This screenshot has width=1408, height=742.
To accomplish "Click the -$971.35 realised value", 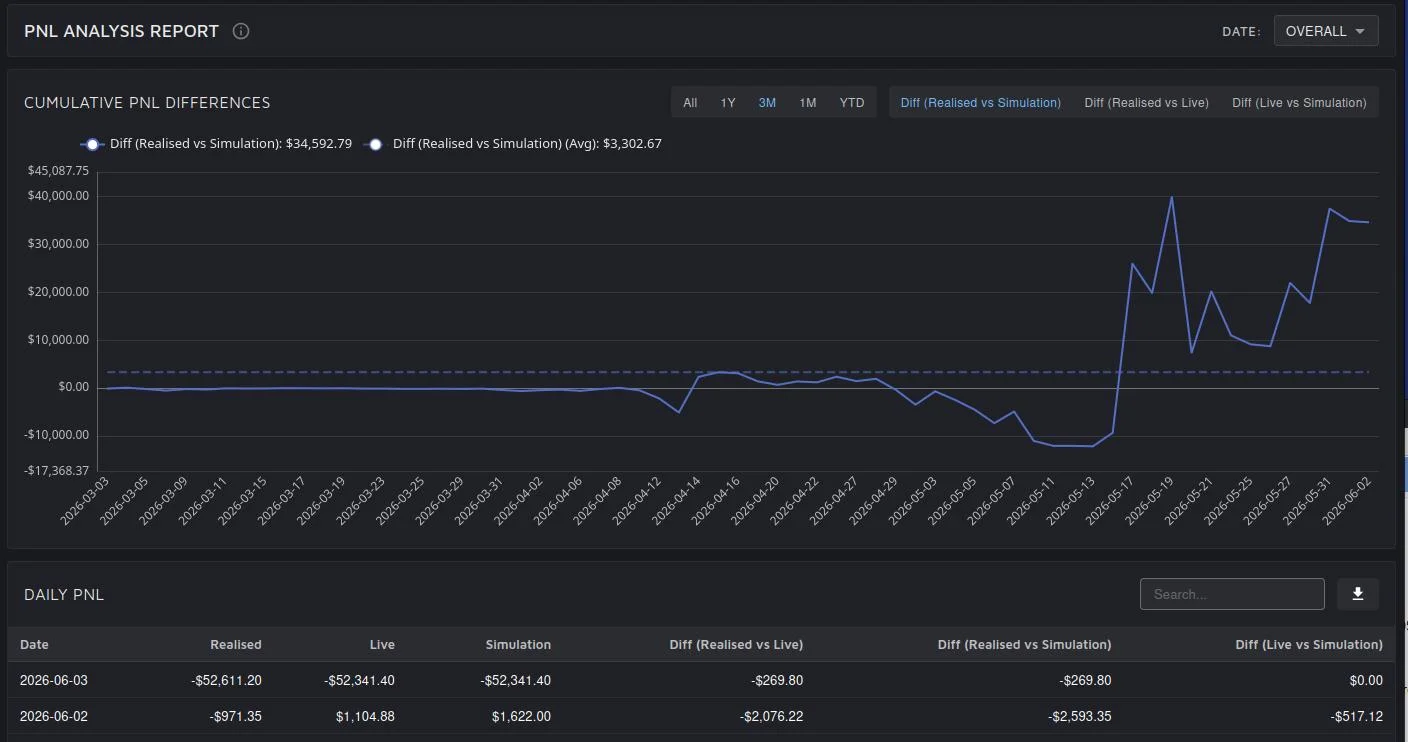I will coord(235,717).
